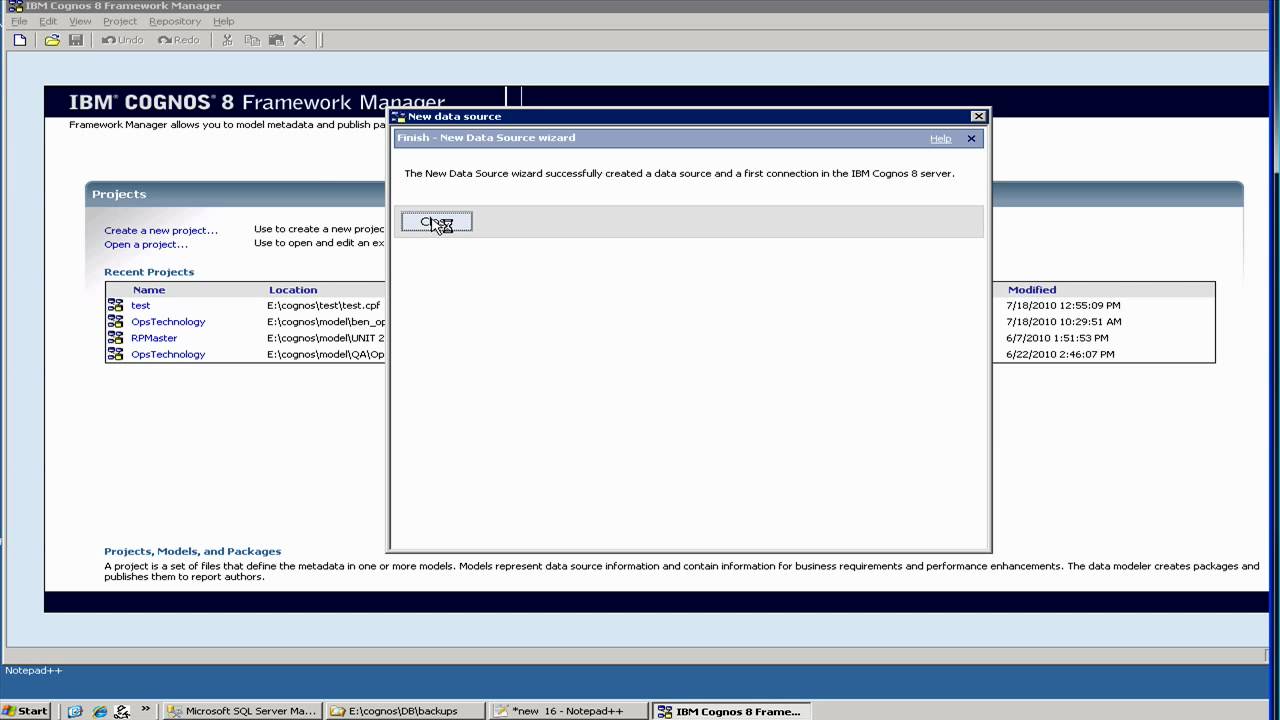Open the View menu
Screen dimensions: 1280x720
coord(80,21)
